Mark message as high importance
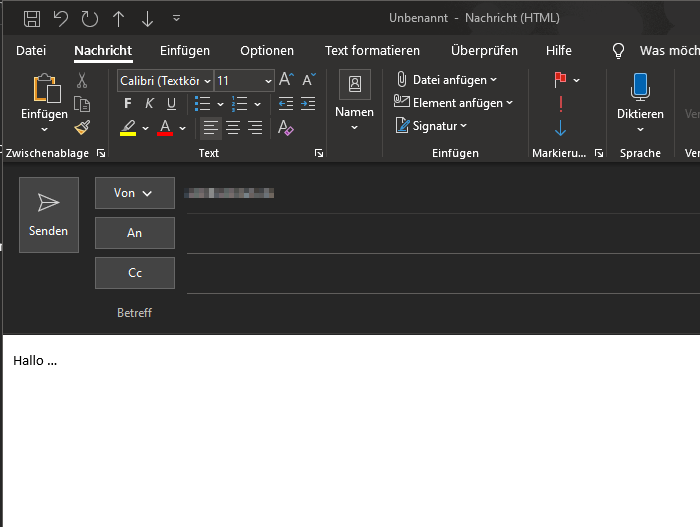Screen dimensions: 700x527 [560, 104]
